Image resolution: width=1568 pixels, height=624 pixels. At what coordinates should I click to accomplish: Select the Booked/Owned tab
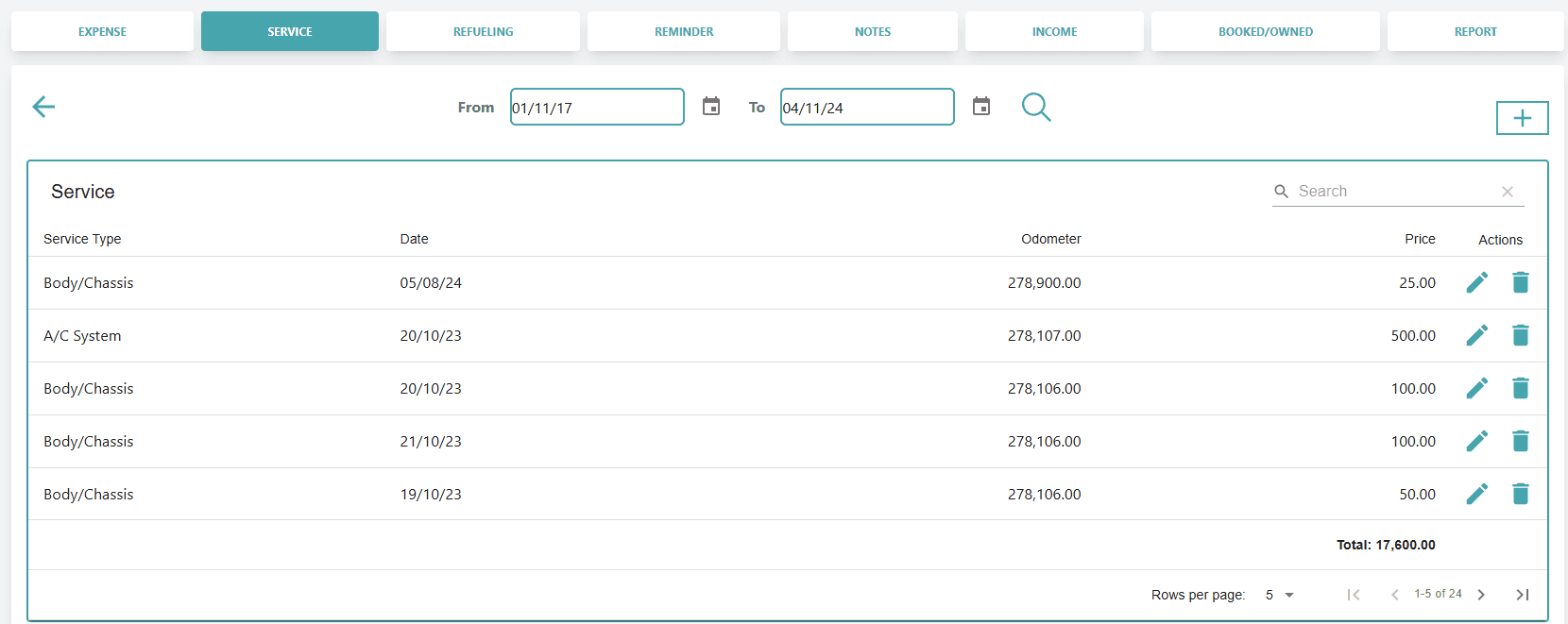[x=1265, y=31]
